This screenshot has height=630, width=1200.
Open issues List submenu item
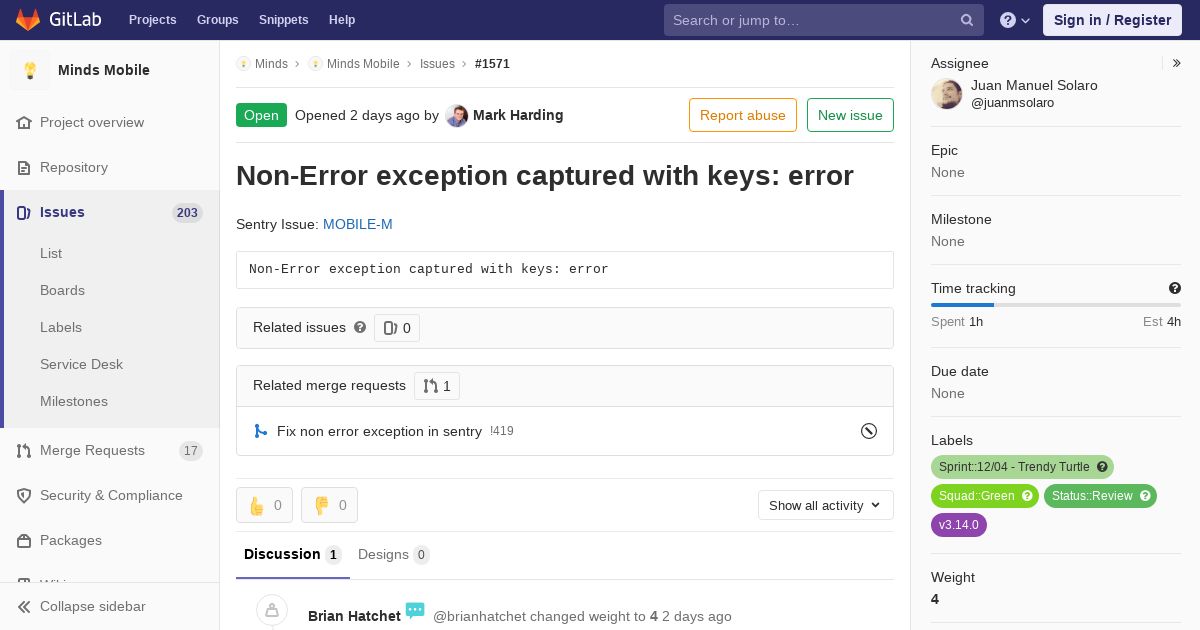click(x=51, y=253)
